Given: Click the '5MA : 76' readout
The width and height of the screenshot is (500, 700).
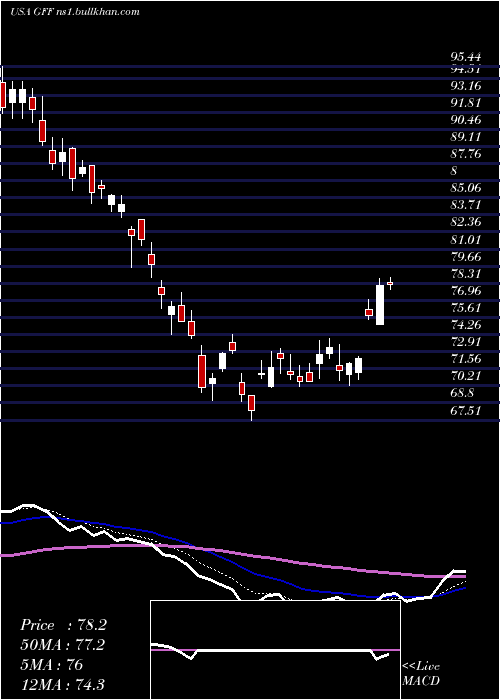Looking at the screenshot, I should [51, 665].
